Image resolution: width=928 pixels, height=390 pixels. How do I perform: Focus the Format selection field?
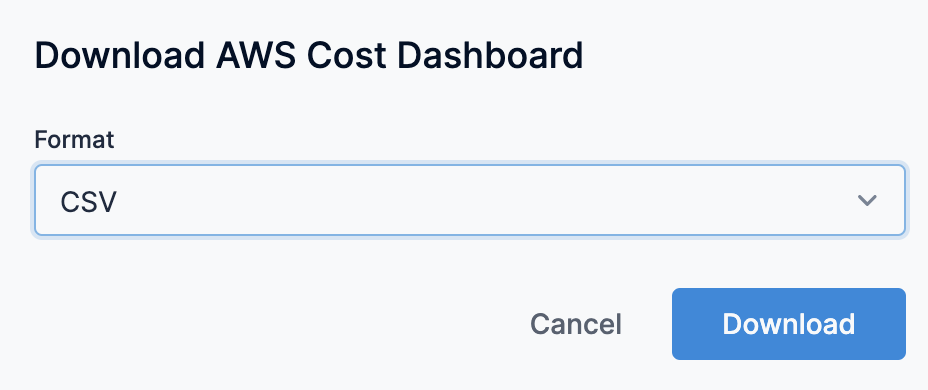tap(469, 201)
